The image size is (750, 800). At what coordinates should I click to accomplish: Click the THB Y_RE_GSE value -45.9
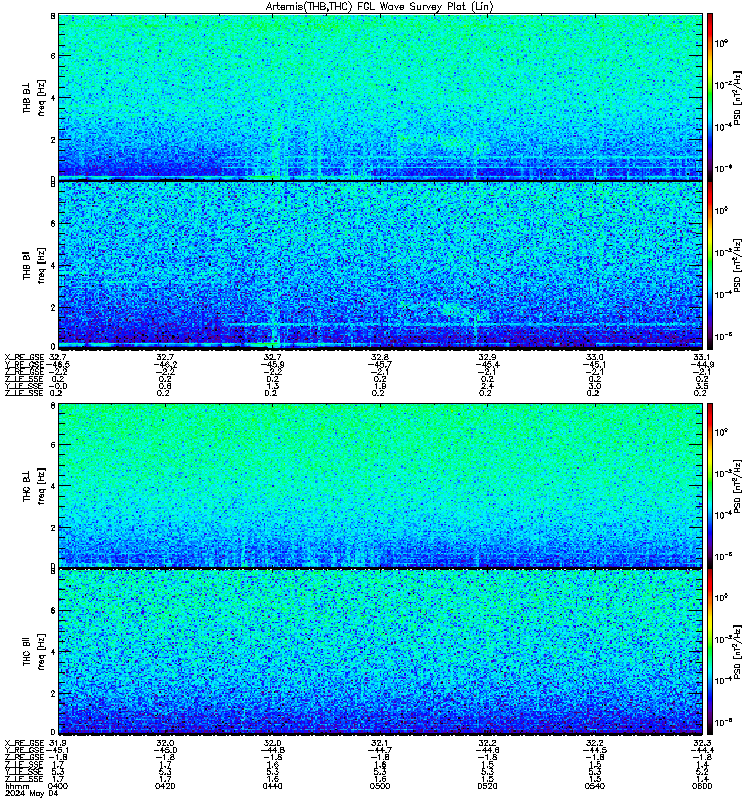(272, 364)
